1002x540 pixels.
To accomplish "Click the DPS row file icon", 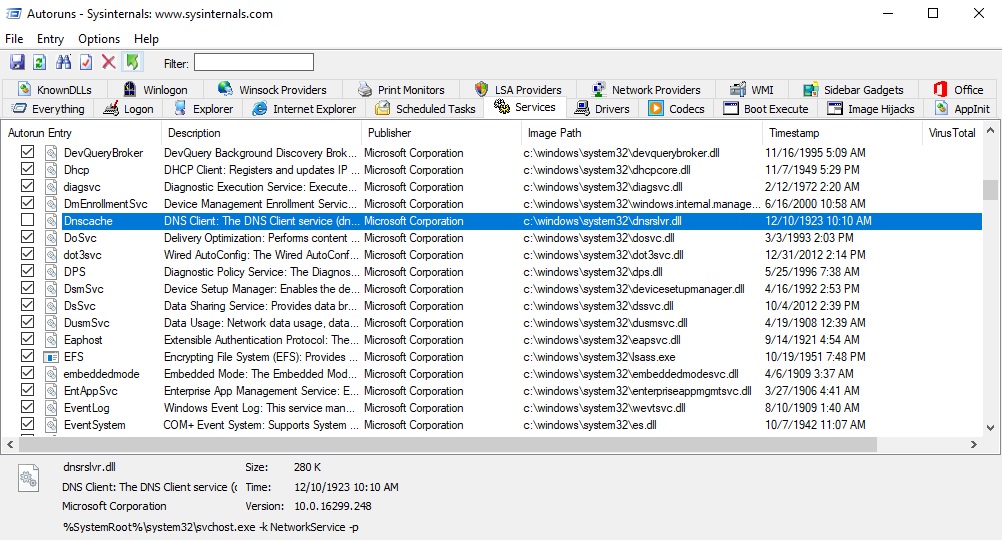I will [51, 272].
